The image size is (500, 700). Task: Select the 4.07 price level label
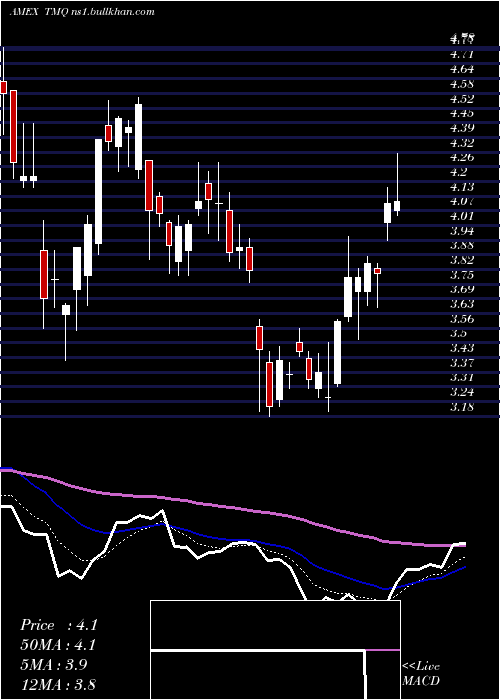coord(462,202)
